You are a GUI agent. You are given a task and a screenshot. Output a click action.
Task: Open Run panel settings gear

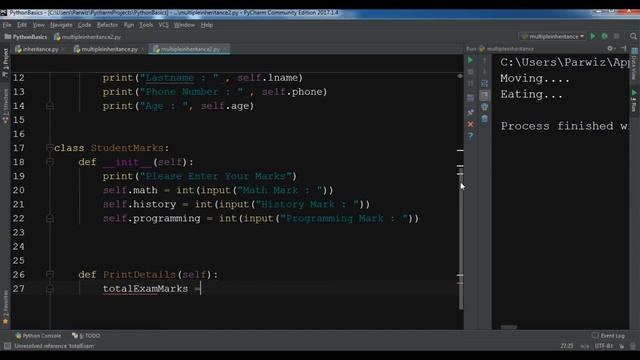click(610, 49)
